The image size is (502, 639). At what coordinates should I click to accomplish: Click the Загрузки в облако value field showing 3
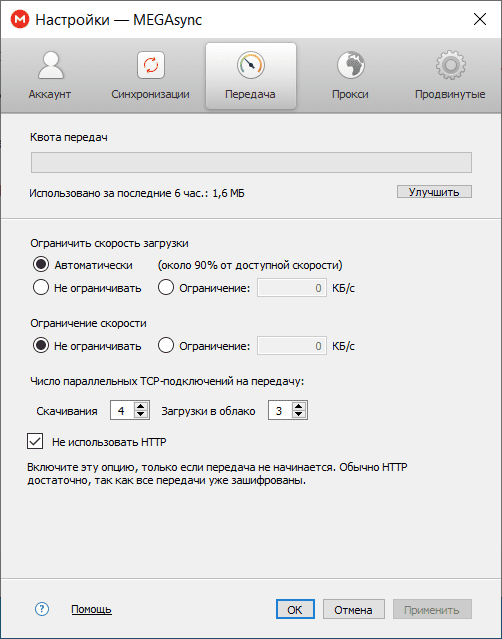click(x=280, y=410)
